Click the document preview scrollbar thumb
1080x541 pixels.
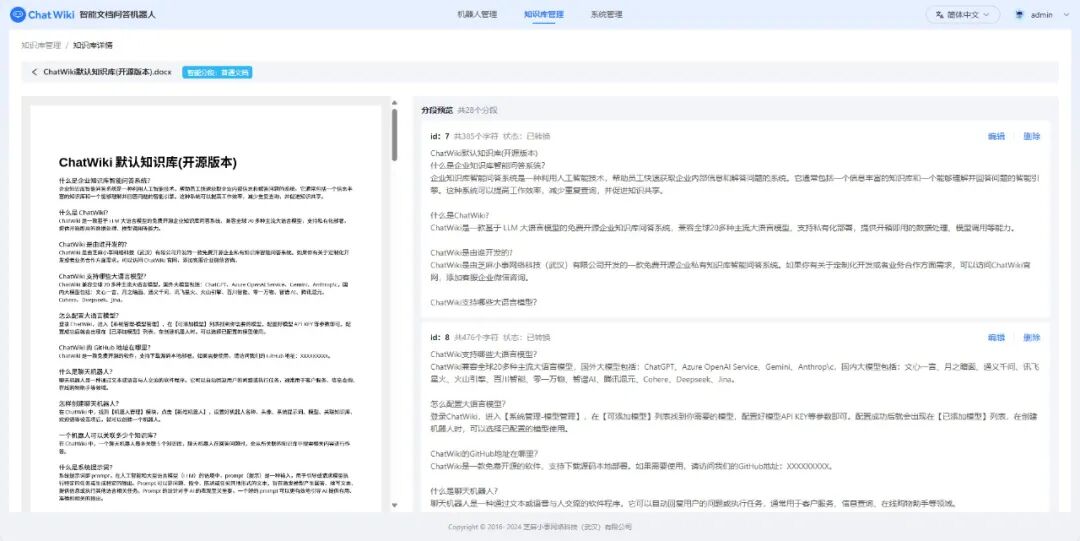pos(395,134)
